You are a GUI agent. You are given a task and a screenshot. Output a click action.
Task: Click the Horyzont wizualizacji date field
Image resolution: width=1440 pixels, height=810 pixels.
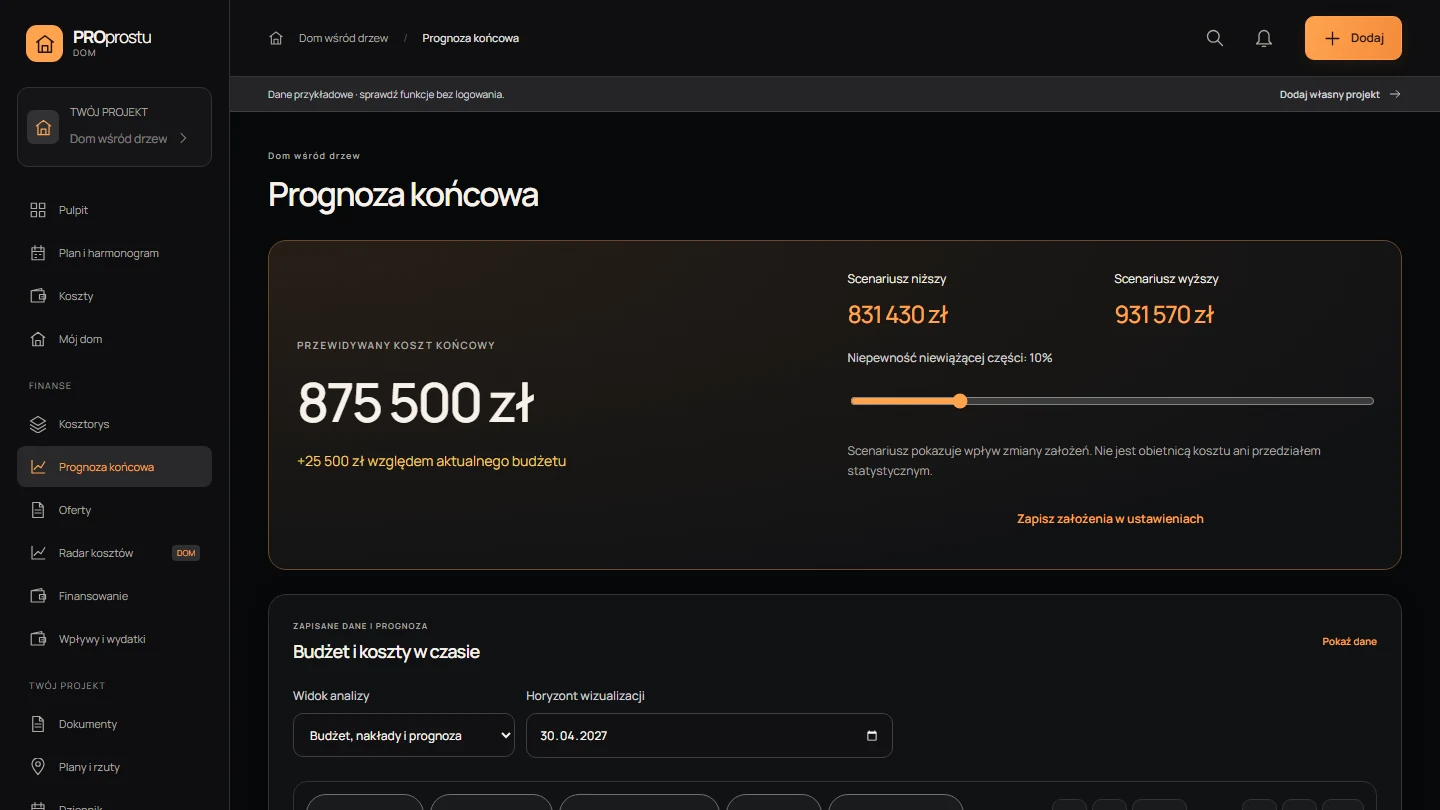(x=709, y=736)
